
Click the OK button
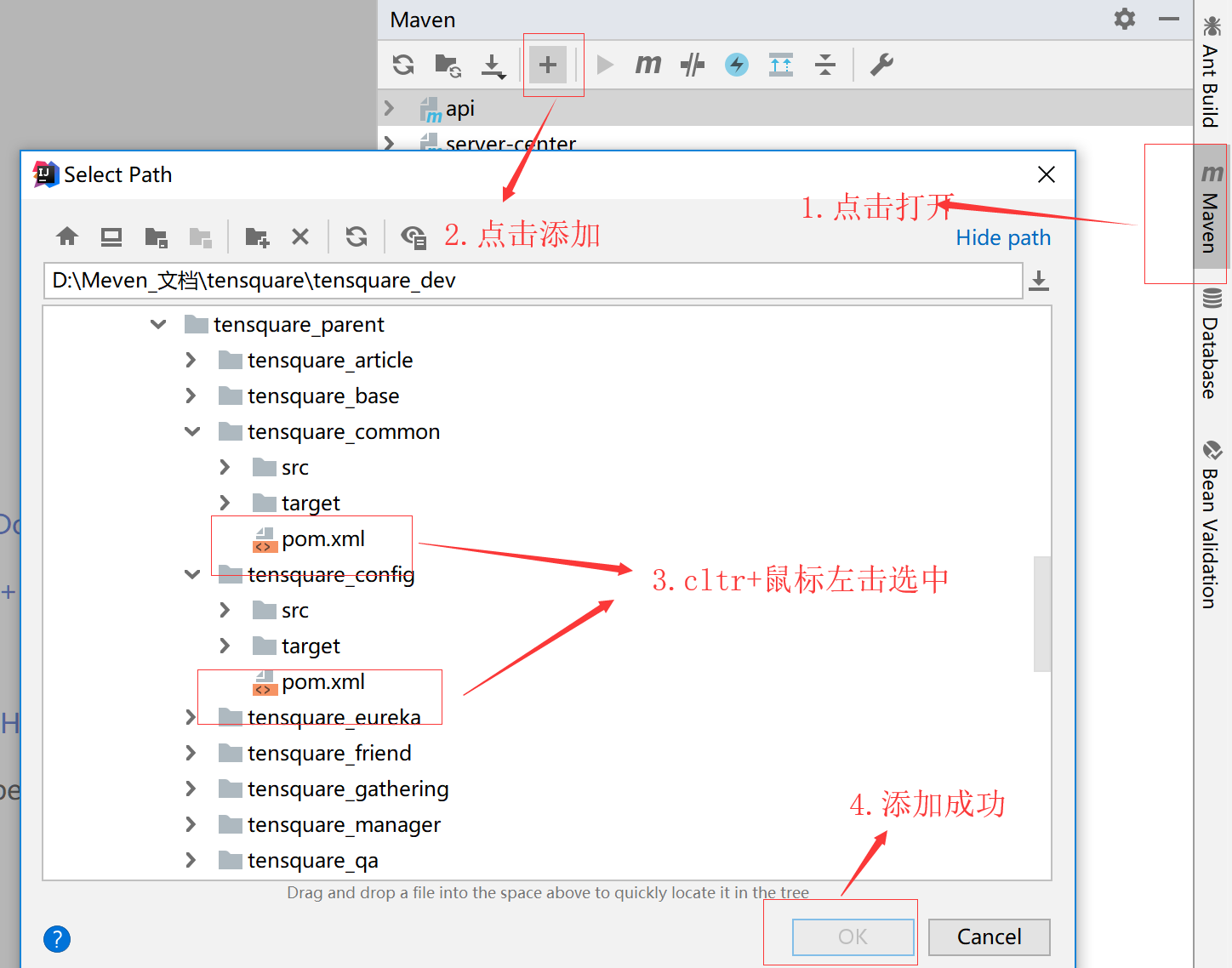coord(853,937)
